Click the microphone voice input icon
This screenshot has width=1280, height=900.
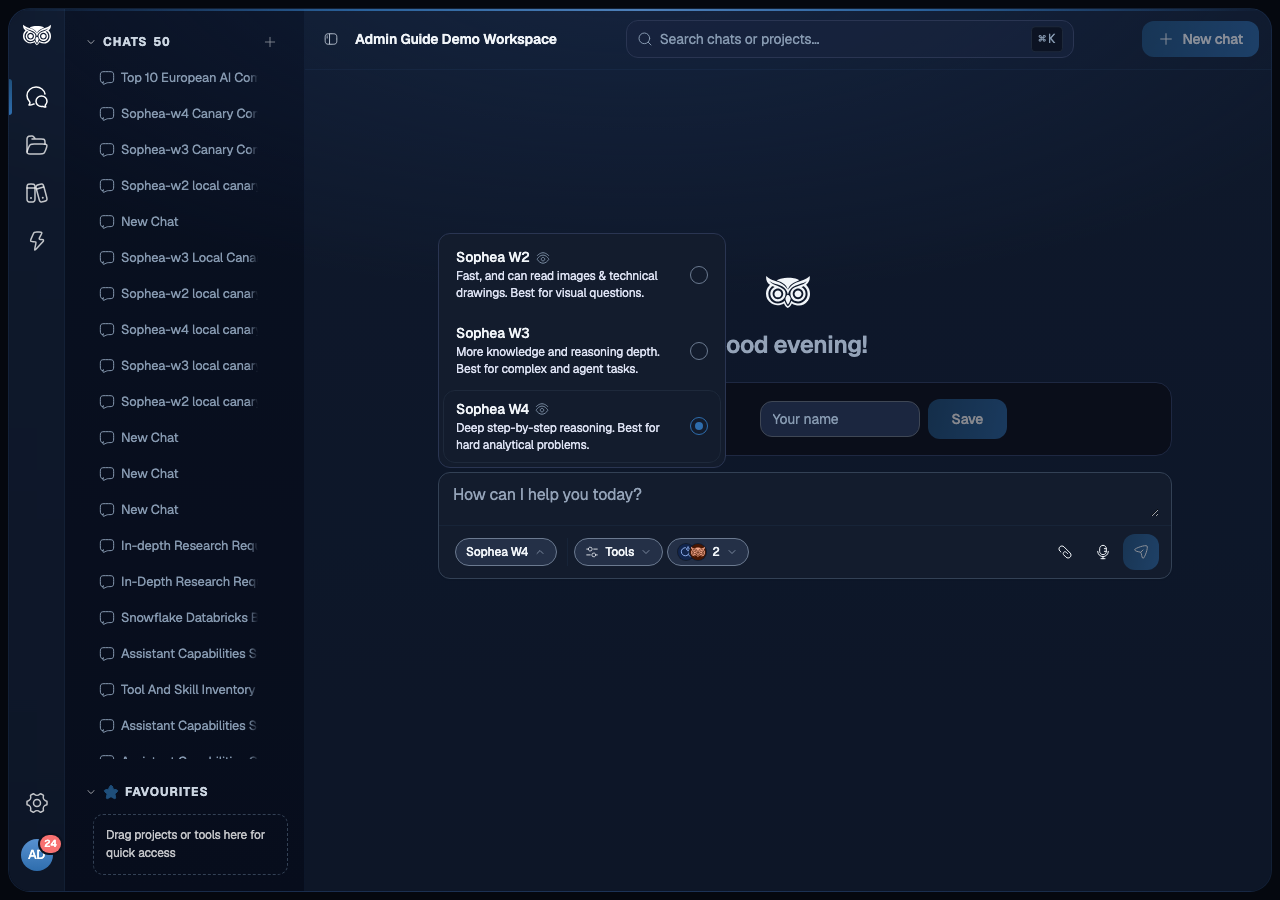coord(1103,552)
